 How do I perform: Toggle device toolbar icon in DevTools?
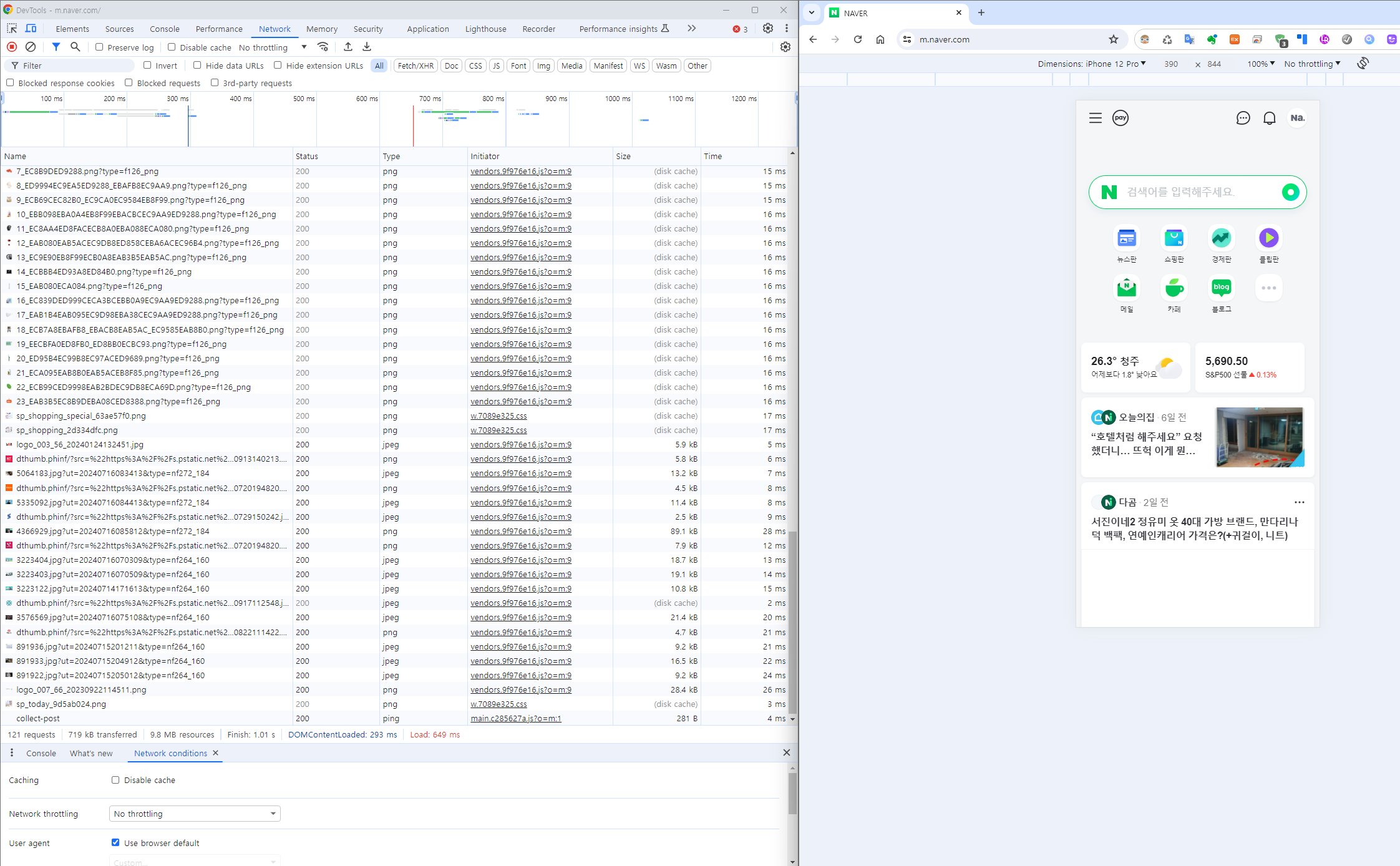click(31, 29)
